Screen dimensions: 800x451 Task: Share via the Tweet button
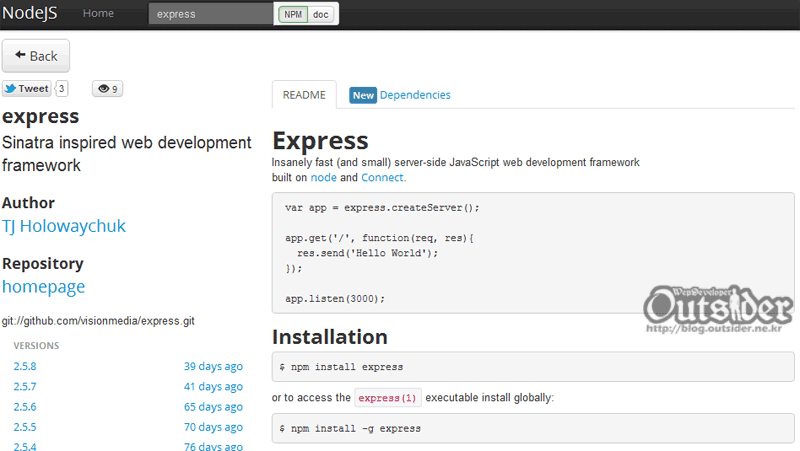[x=27, y=89]
